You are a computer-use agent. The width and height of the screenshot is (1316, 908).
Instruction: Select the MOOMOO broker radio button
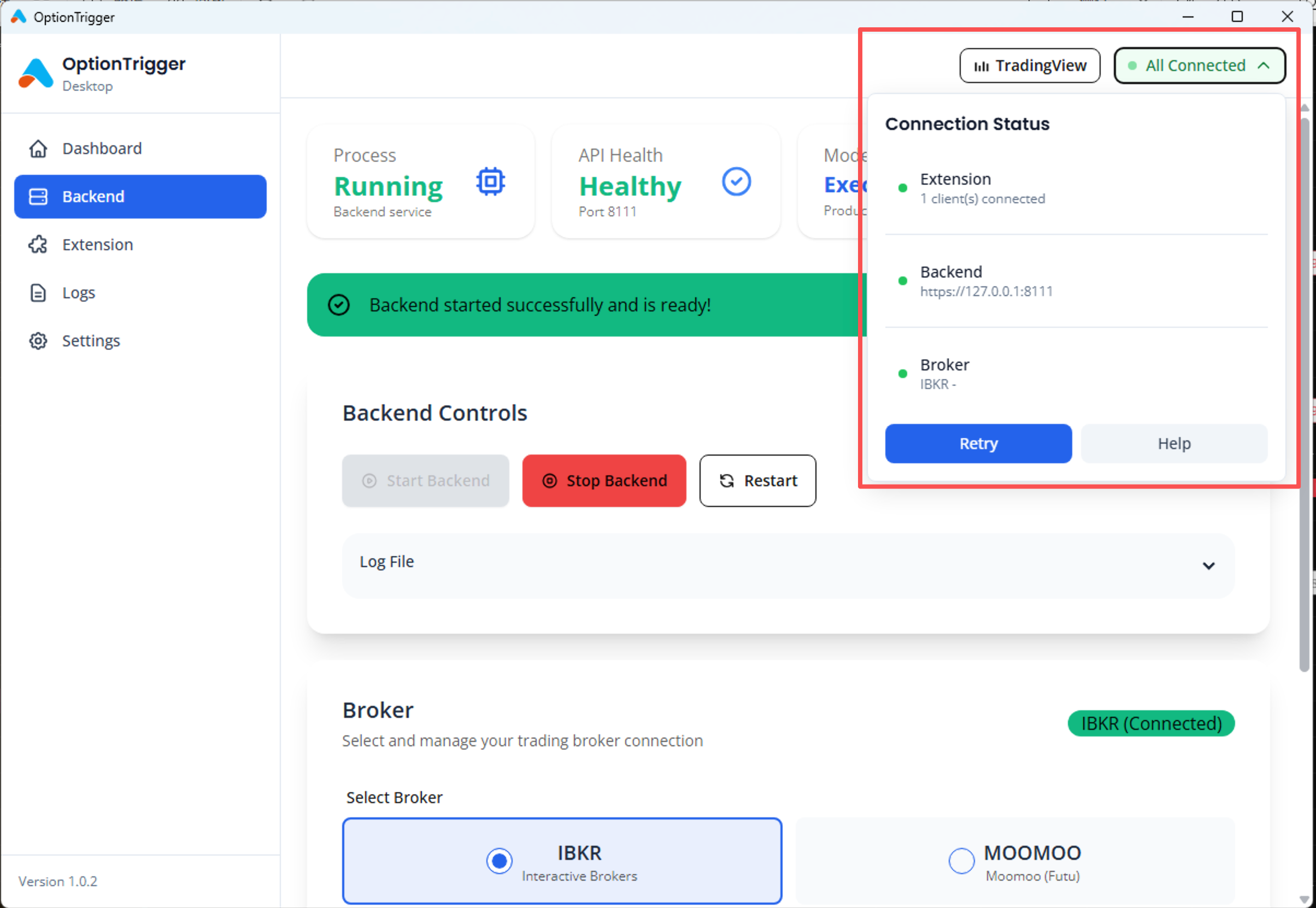click(961, 861)
